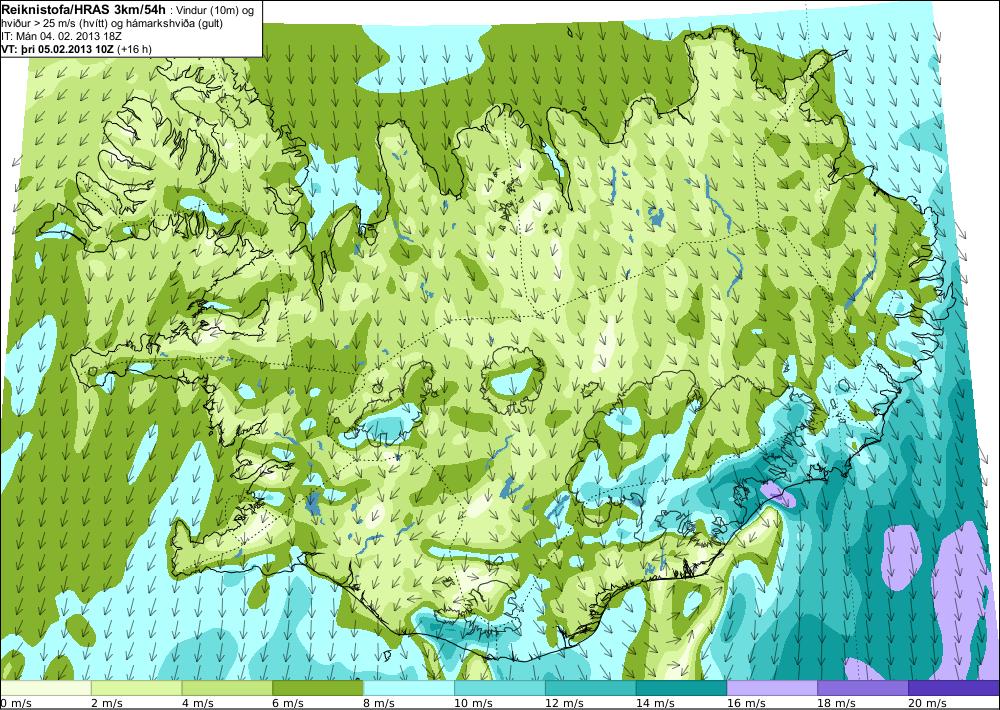Viewport: 1000px width, 710px height.
Task: Click the "VT: þri 05.02.2013 10Z" valid time
Action: point(59,48)
